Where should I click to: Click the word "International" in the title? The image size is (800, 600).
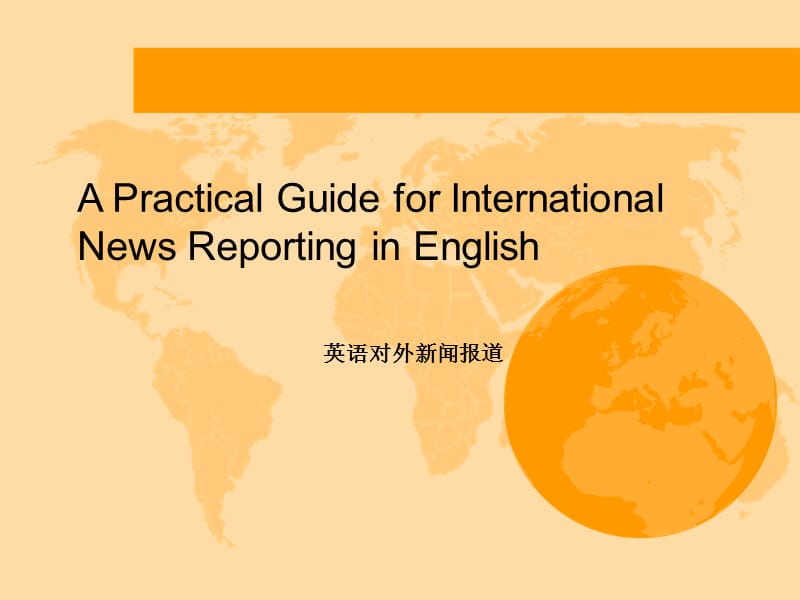[558, 199]
